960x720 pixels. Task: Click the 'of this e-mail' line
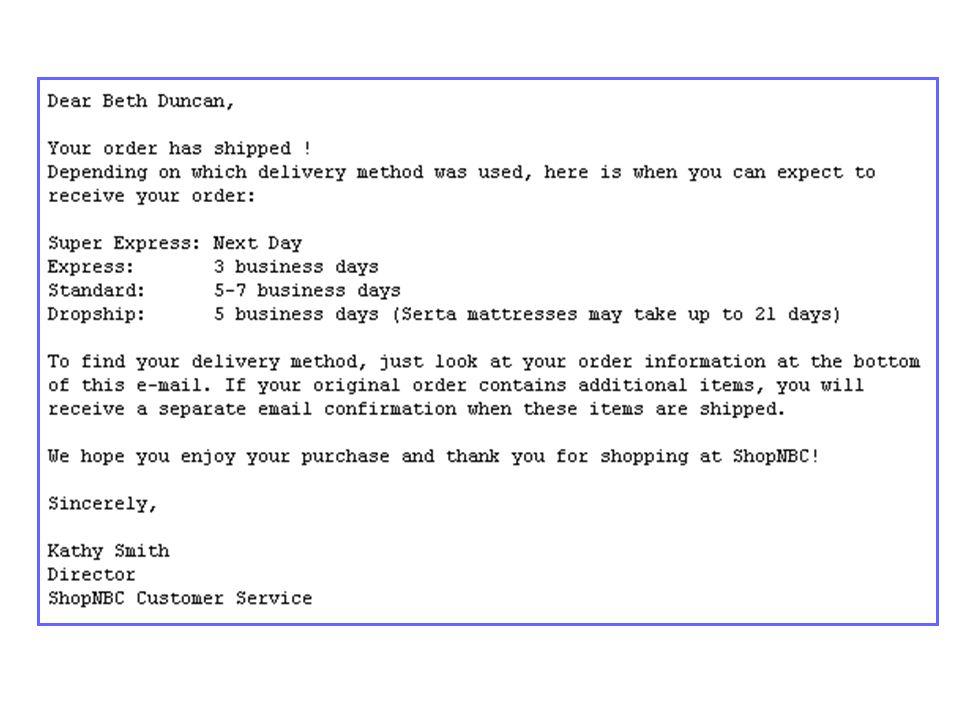coord(456,385)
